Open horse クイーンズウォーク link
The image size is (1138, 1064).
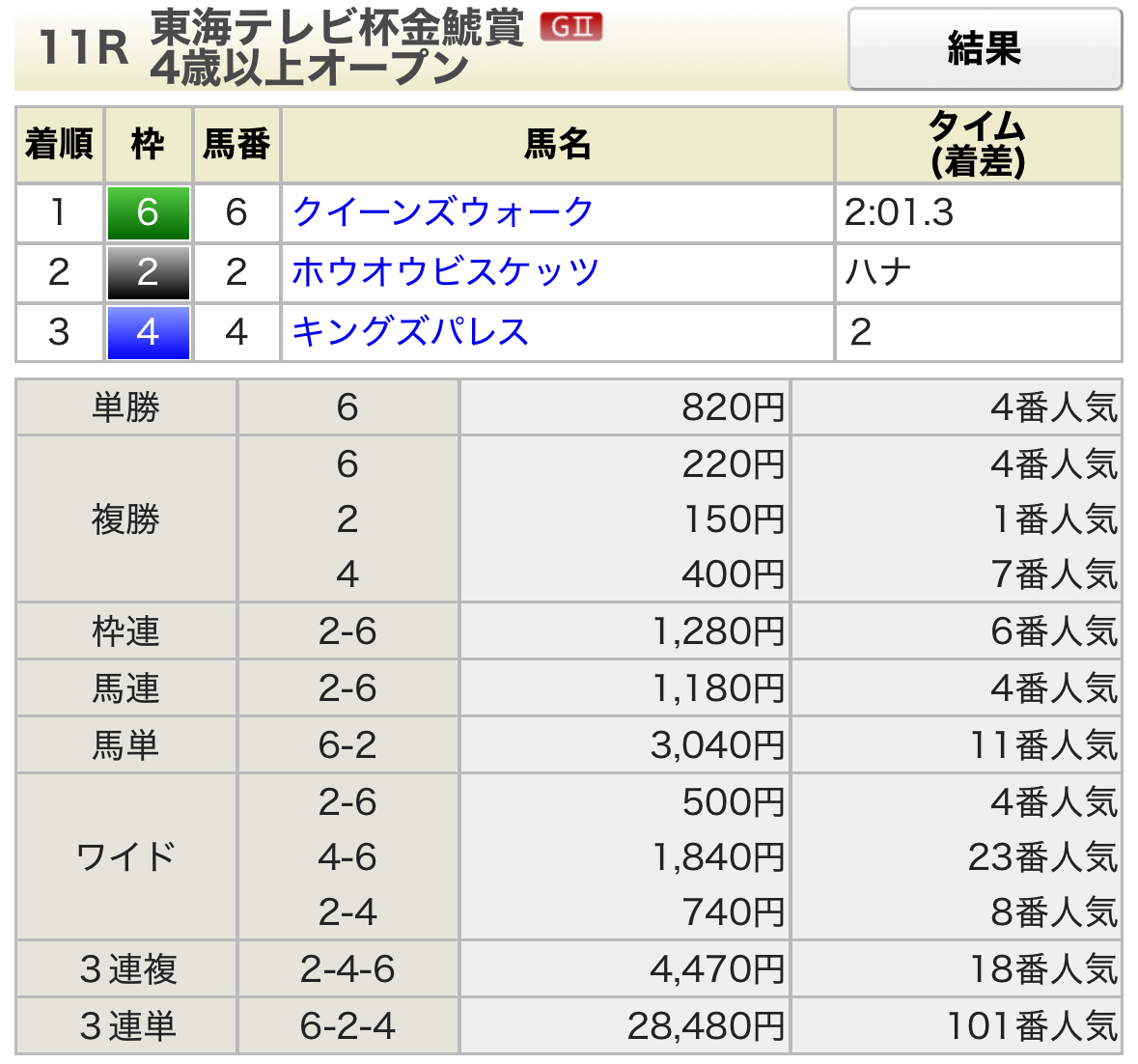tap(443, 211)
